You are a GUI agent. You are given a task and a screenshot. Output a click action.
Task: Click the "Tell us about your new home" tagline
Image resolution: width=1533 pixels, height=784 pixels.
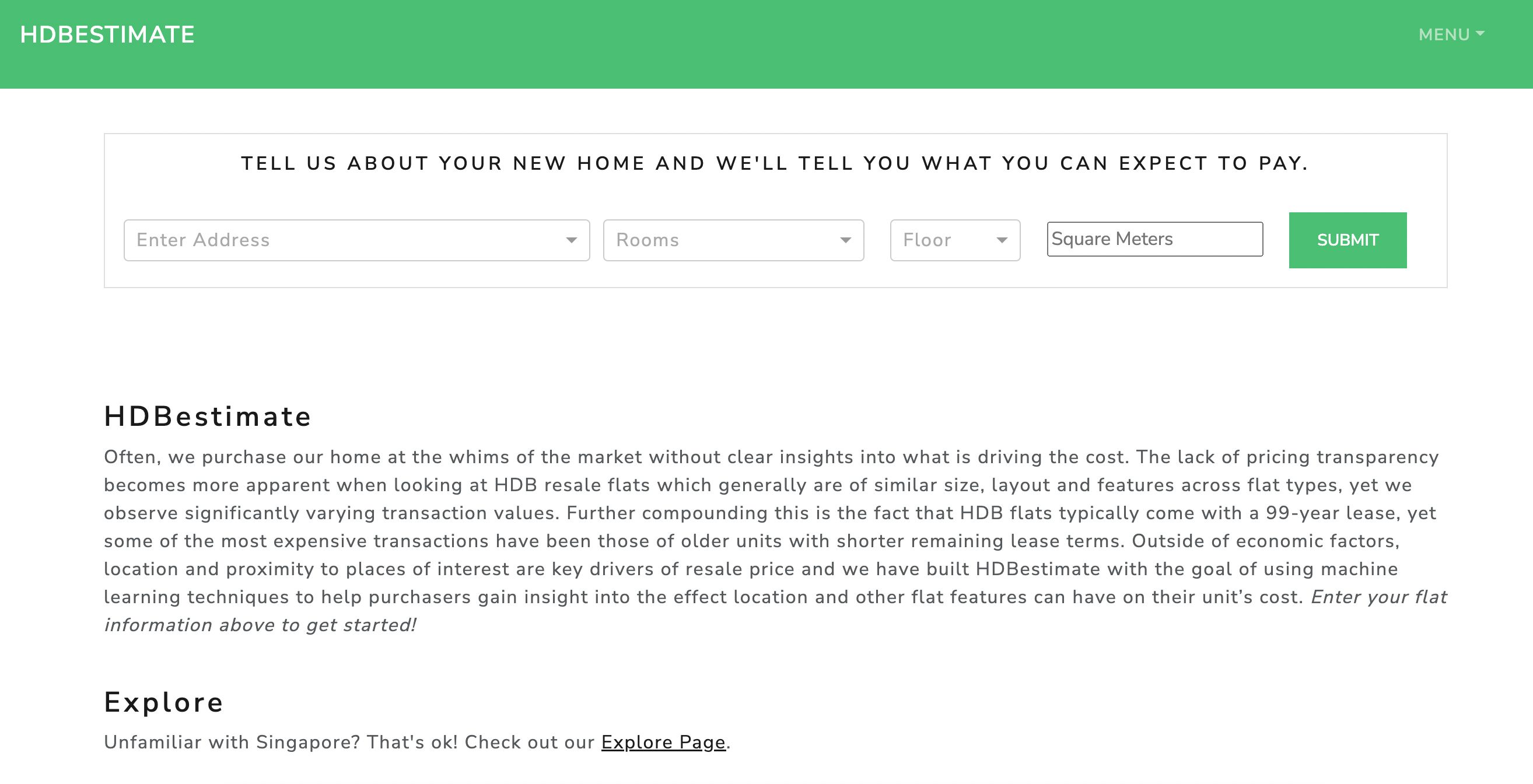pyautogui.click(x=775, y=163)
